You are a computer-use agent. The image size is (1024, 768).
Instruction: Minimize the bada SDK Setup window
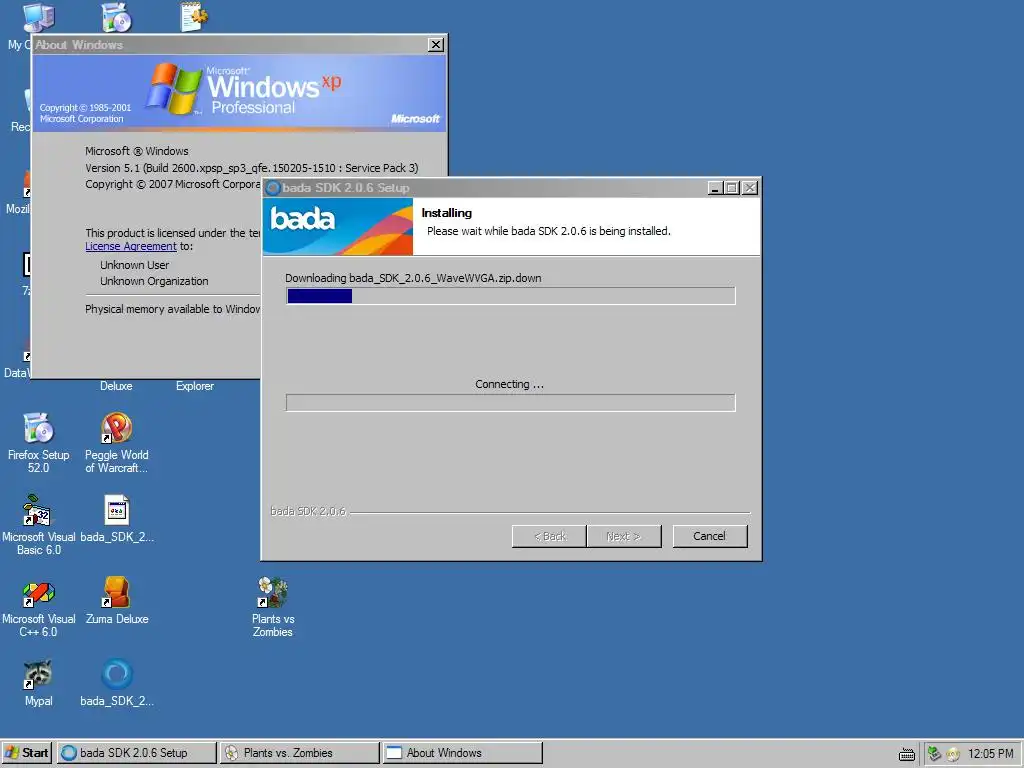click(x=715, y=188)
